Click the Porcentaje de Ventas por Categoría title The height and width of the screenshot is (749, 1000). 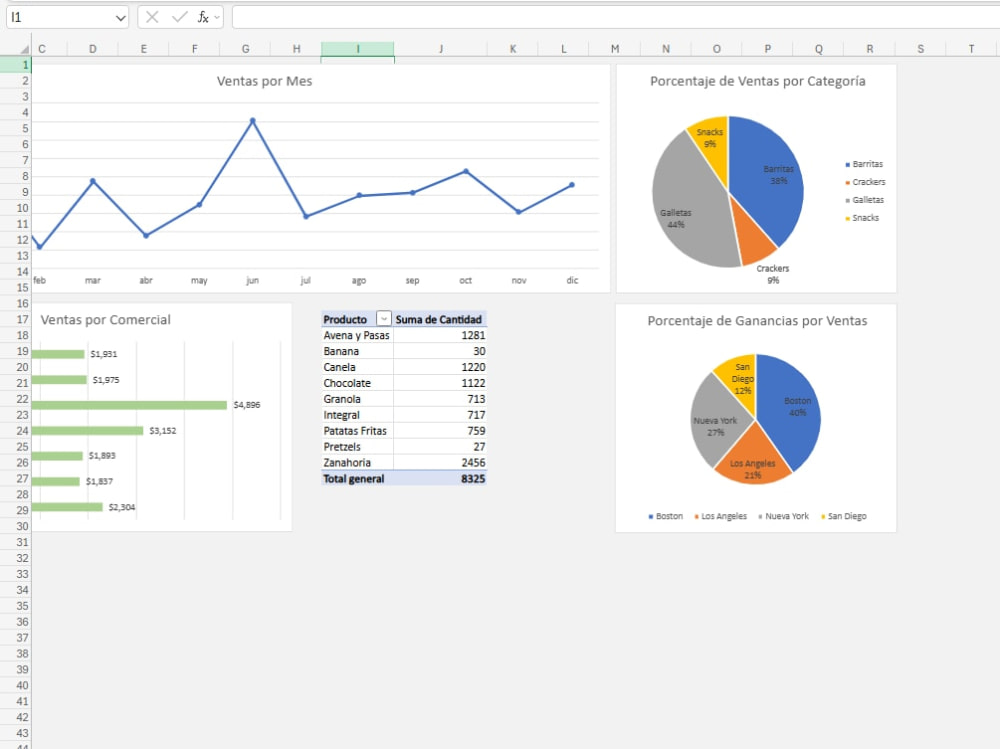coord(758,81)
